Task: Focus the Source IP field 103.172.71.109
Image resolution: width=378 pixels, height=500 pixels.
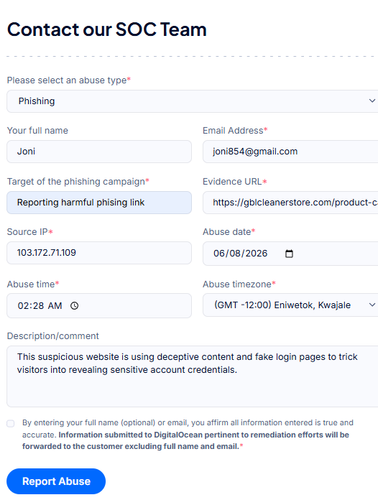Action: click(x=99, y=253)
